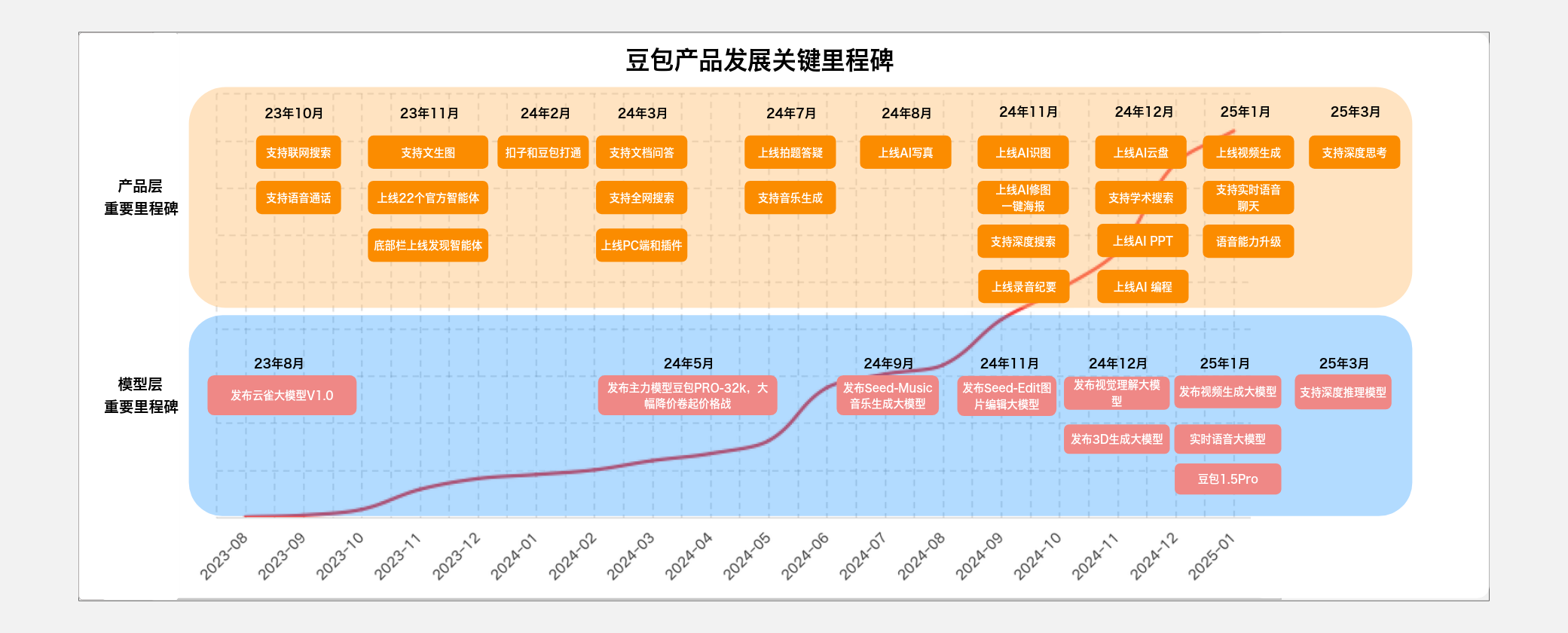Click the 产品层重要里程碑 label
This screenshot has height=633, width=1568.
click(x=141, y=197)
